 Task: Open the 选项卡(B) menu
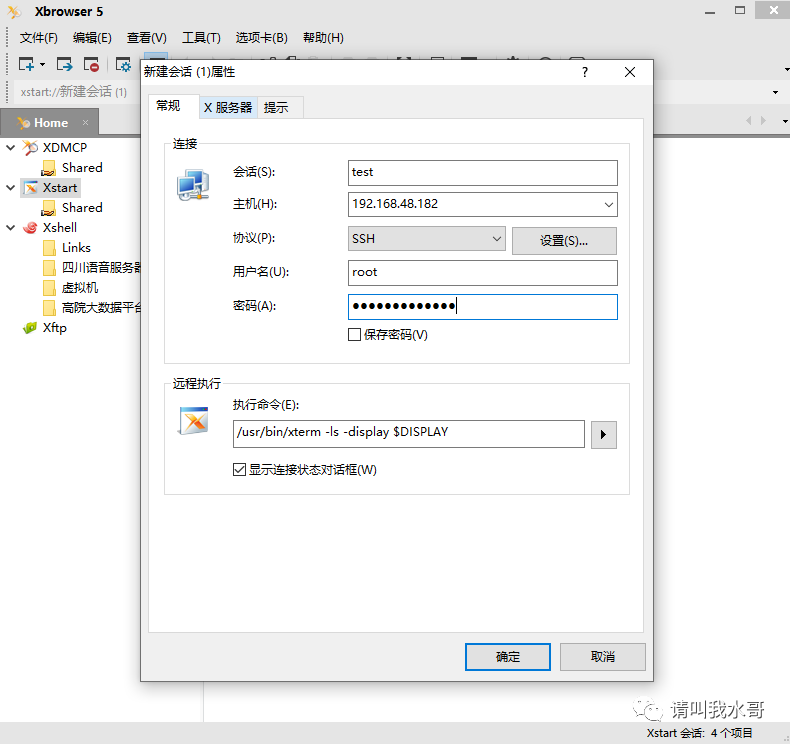click(x=261, y=38)
